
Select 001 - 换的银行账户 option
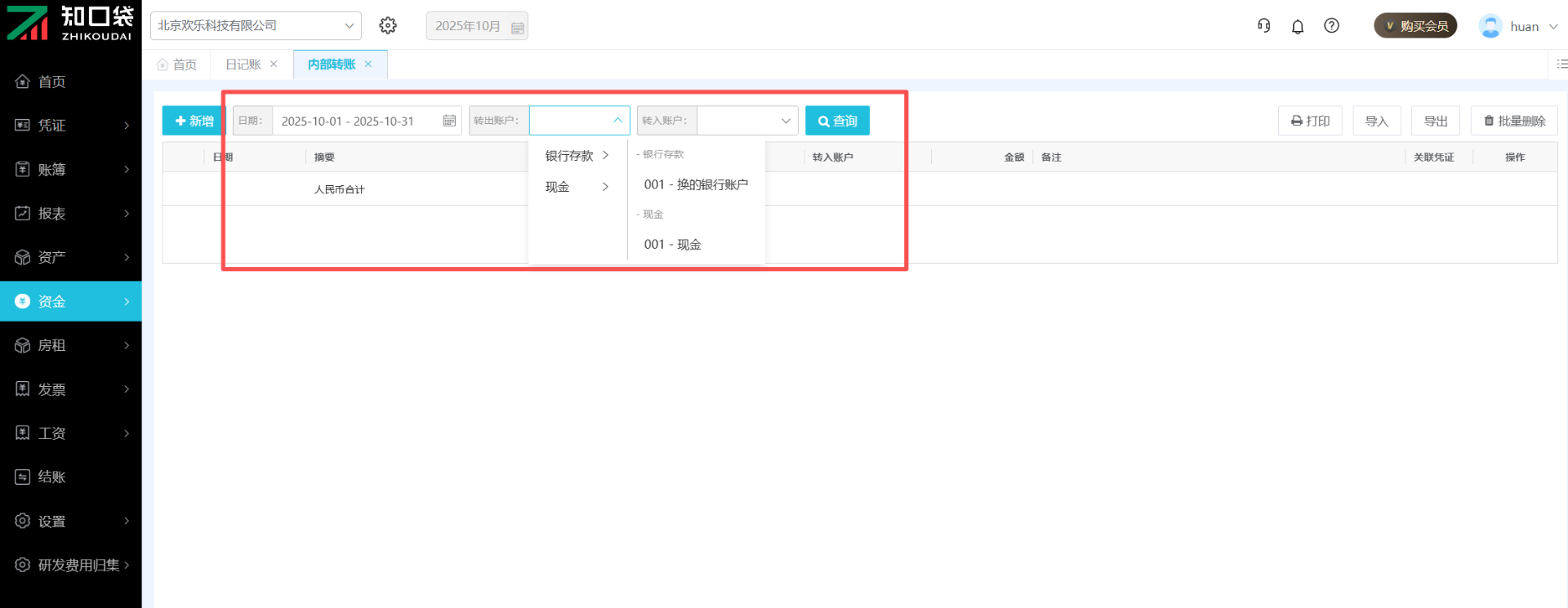(x=696, y=184)
